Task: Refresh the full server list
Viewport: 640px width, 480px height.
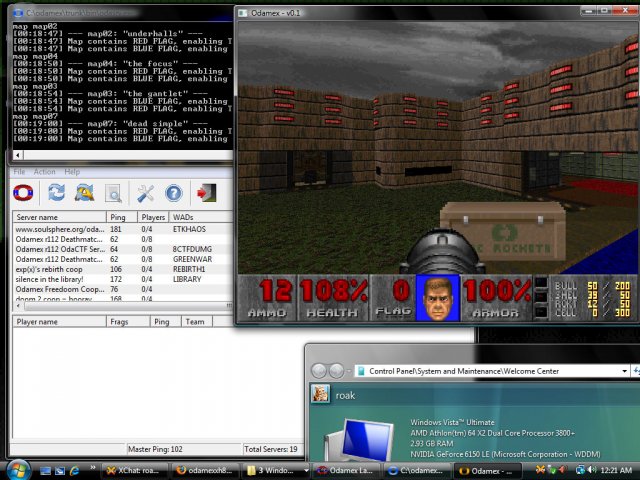Action: click(56, 193)
